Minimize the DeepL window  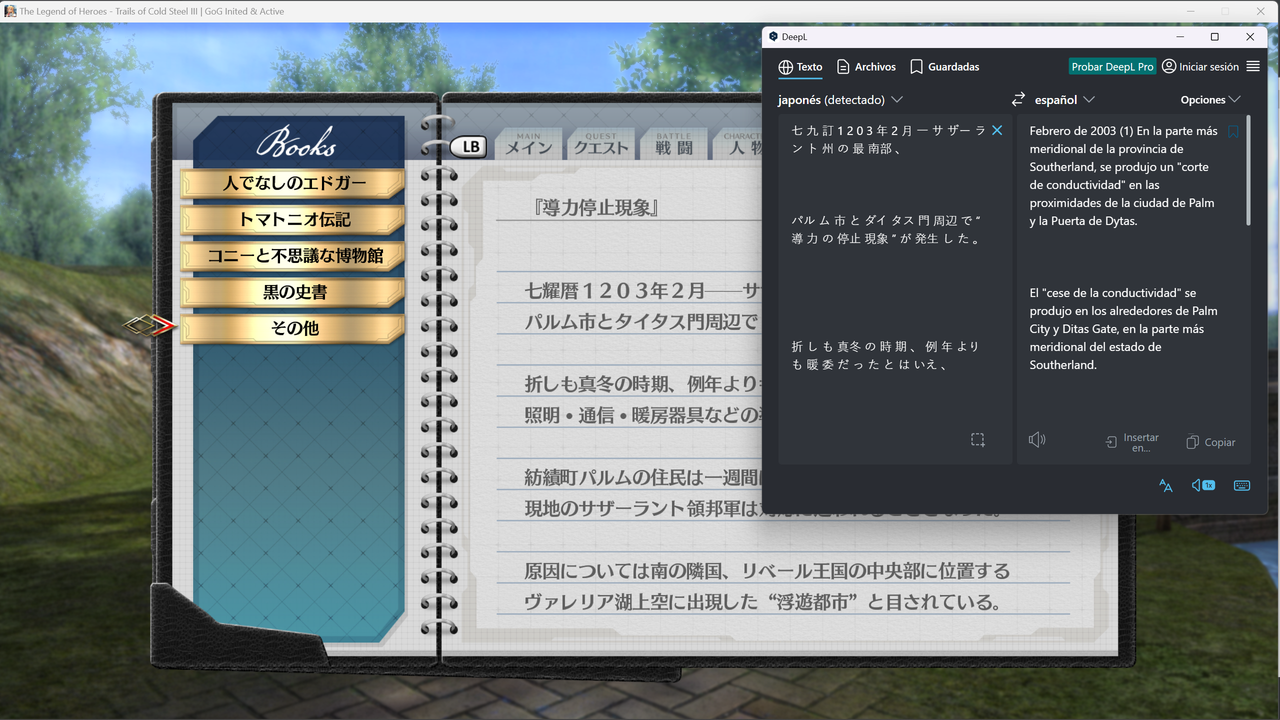(1179, 37)
